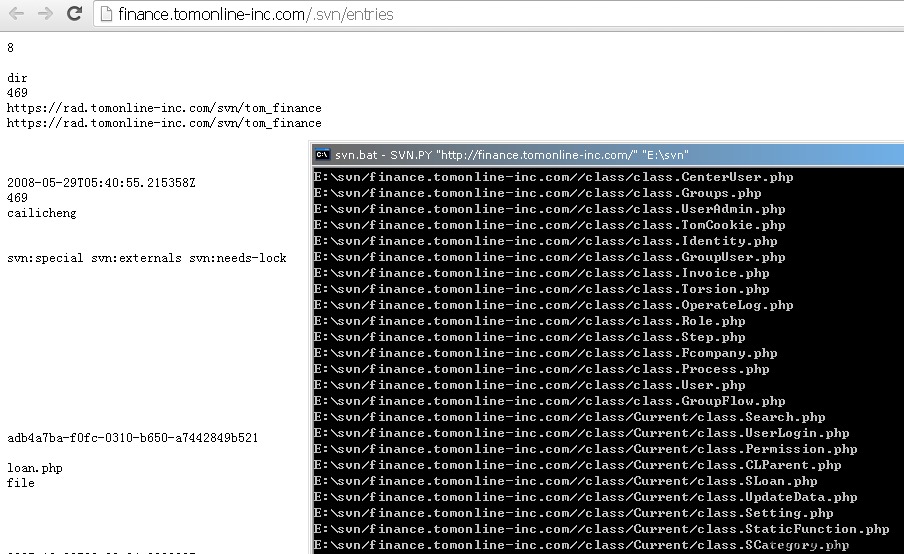Click the '469' below the timestamp

coord(17,198)
